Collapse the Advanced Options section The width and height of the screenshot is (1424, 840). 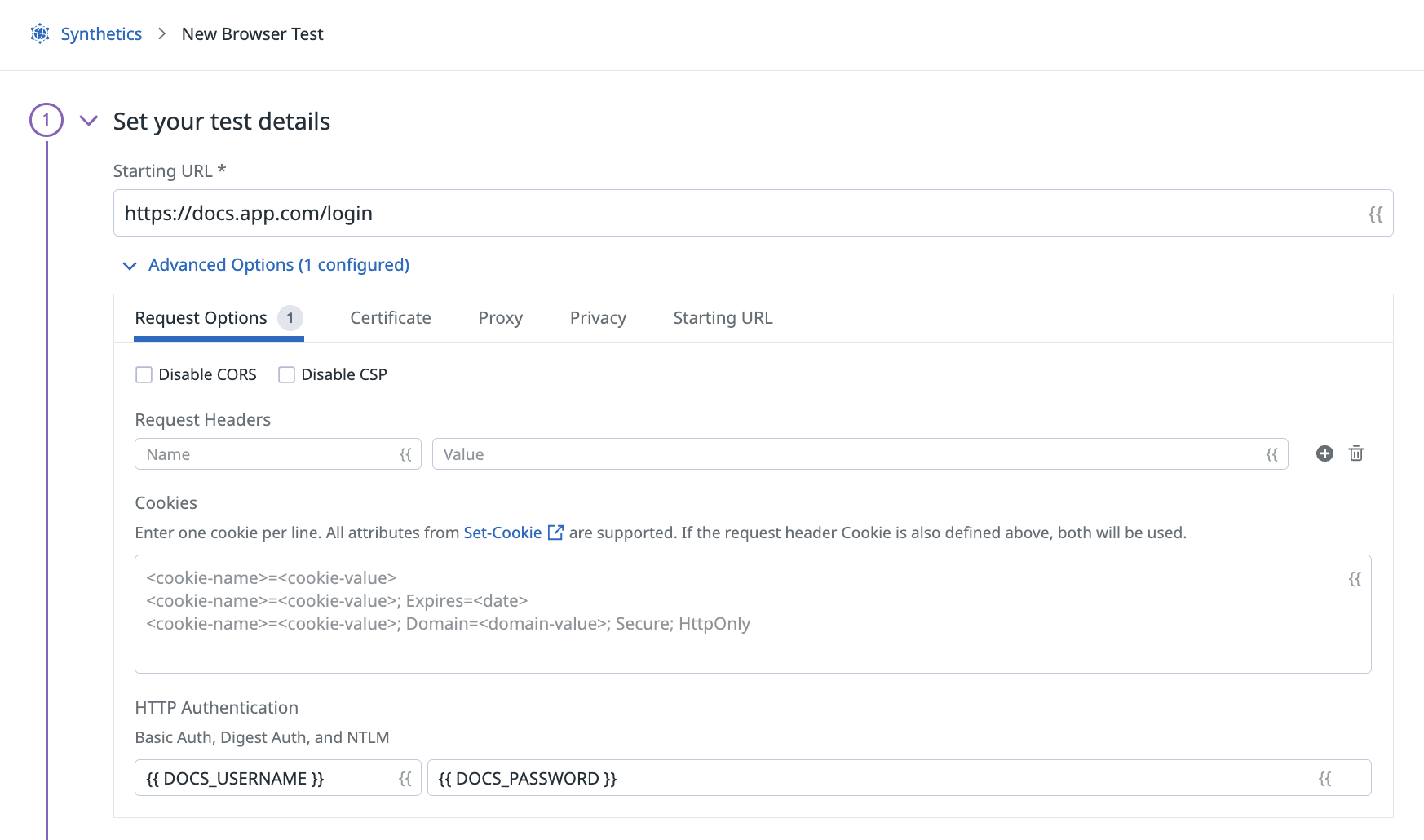[129, 265]
